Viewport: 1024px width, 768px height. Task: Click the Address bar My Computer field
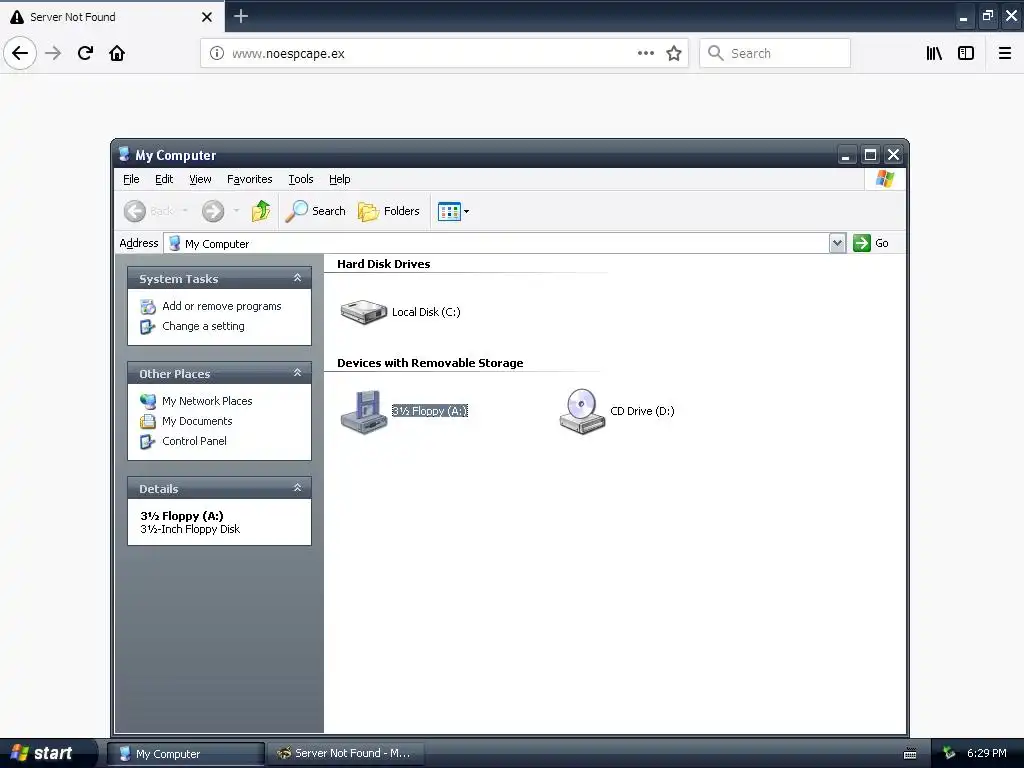coord(496,244)
